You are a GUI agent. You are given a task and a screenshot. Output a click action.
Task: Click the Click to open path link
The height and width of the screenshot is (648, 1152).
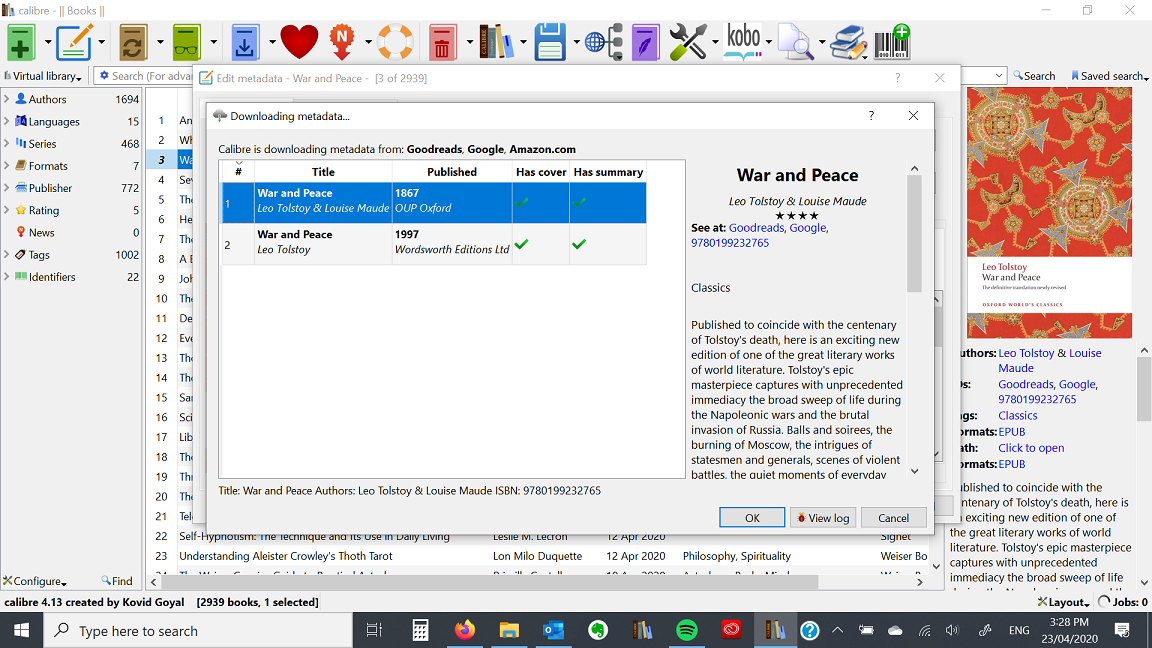coord(1031,447)
